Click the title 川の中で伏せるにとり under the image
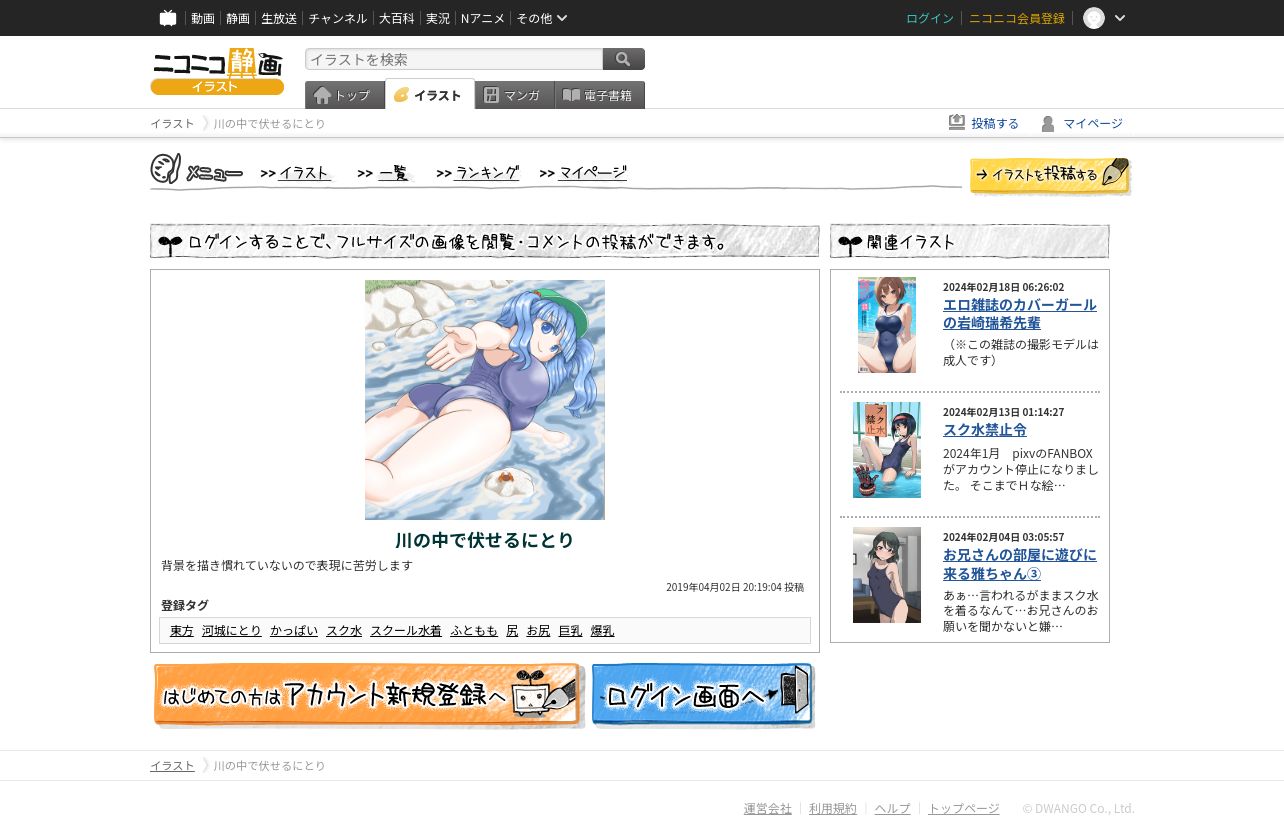Screen dimensions: 1284x835 click(485, 540)
